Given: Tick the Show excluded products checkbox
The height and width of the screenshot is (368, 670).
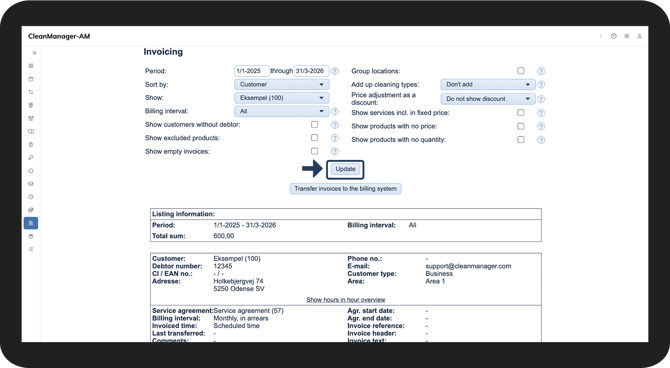Looking at the screenshot, I should tap(314, 138).
